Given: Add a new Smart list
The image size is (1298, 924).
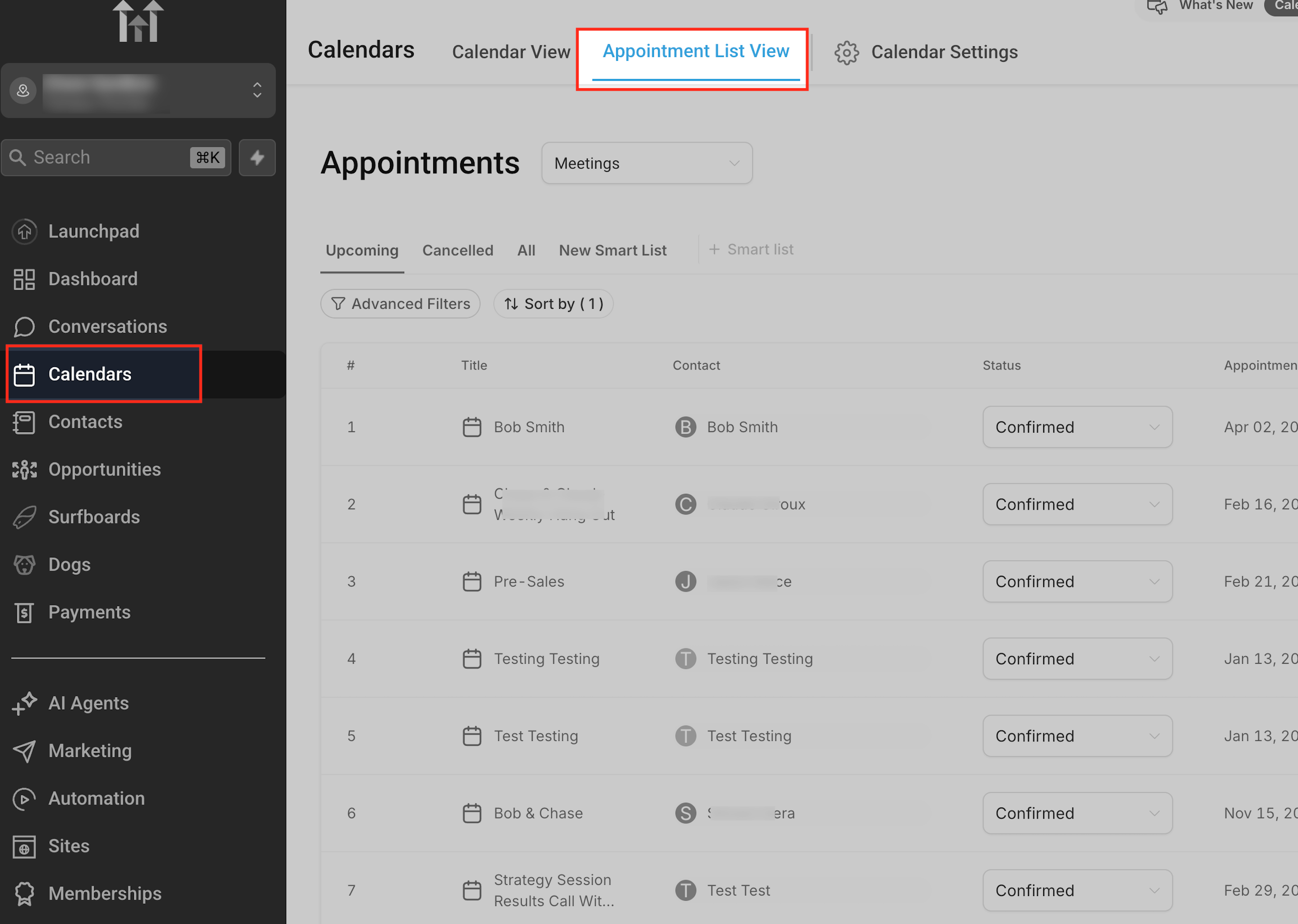Looking at the screenshot, I should (x=751, y=249).
